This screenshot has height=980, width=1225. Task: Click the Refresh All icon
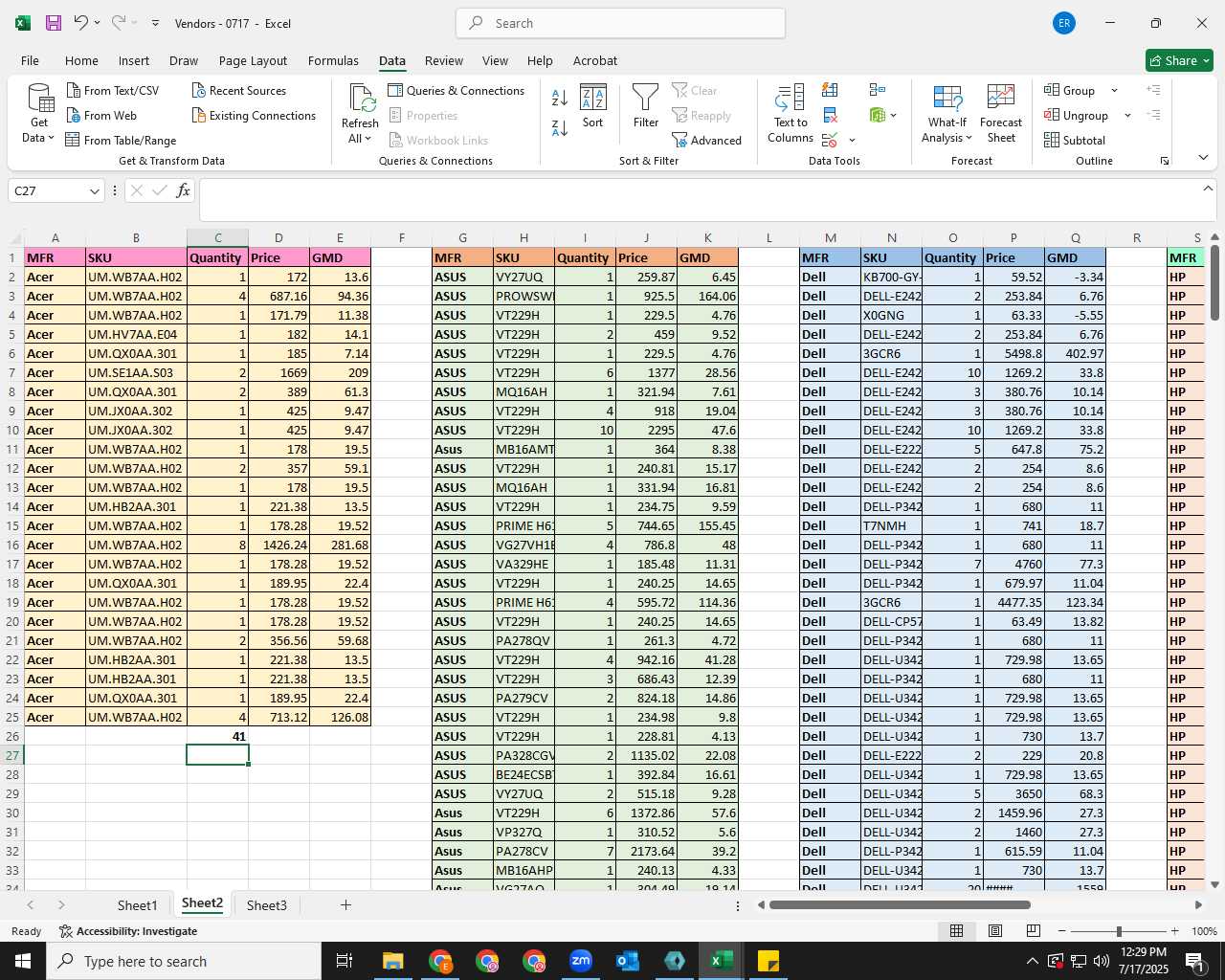click(x=361, y=100)
